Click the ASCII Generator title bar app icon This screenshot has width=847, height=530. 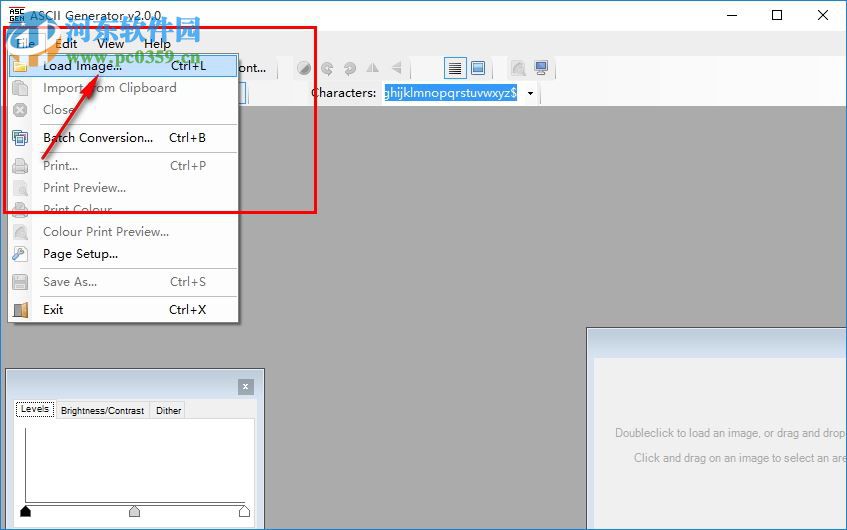[17, 15]
